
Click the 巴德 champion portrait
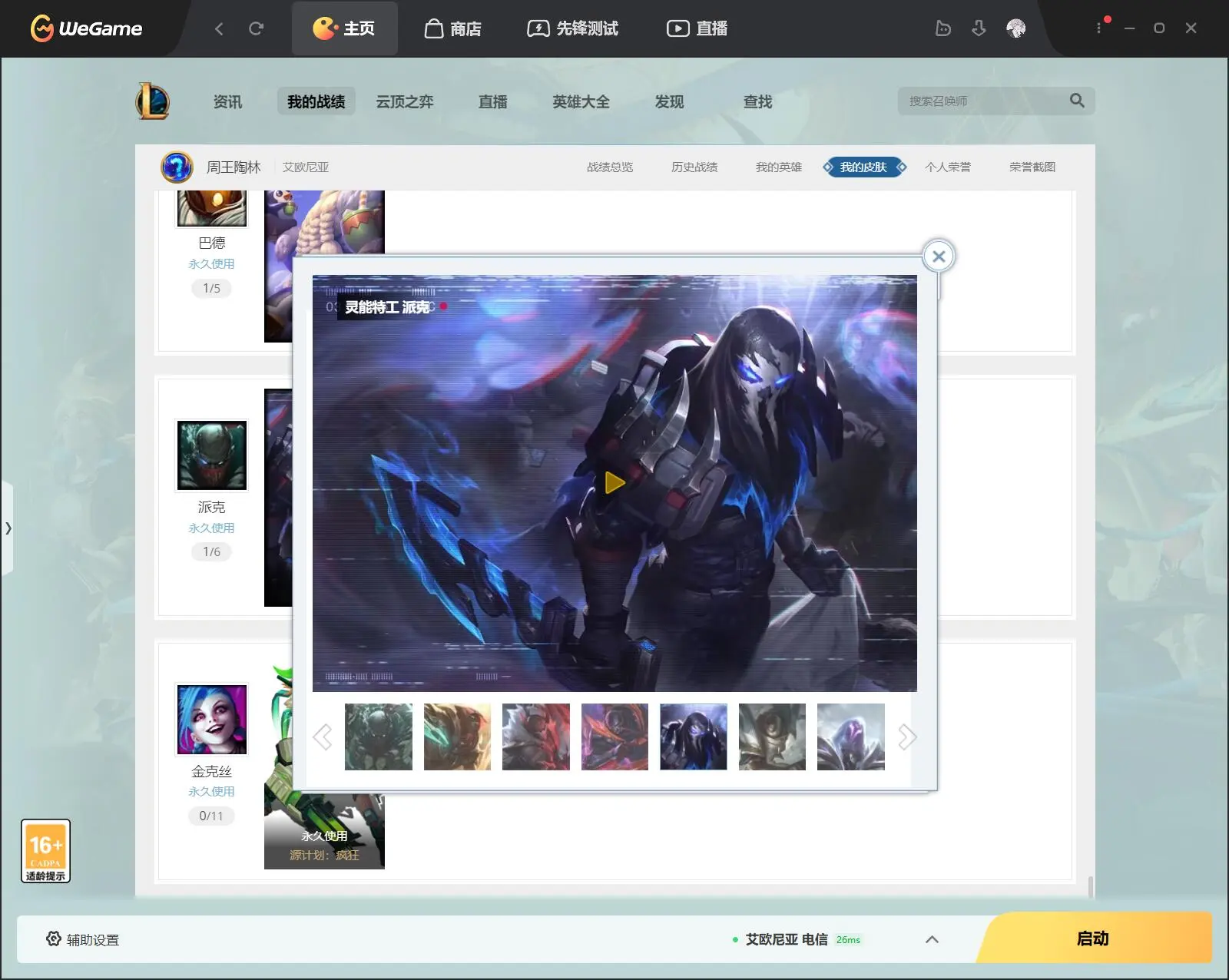coord(212,208)
